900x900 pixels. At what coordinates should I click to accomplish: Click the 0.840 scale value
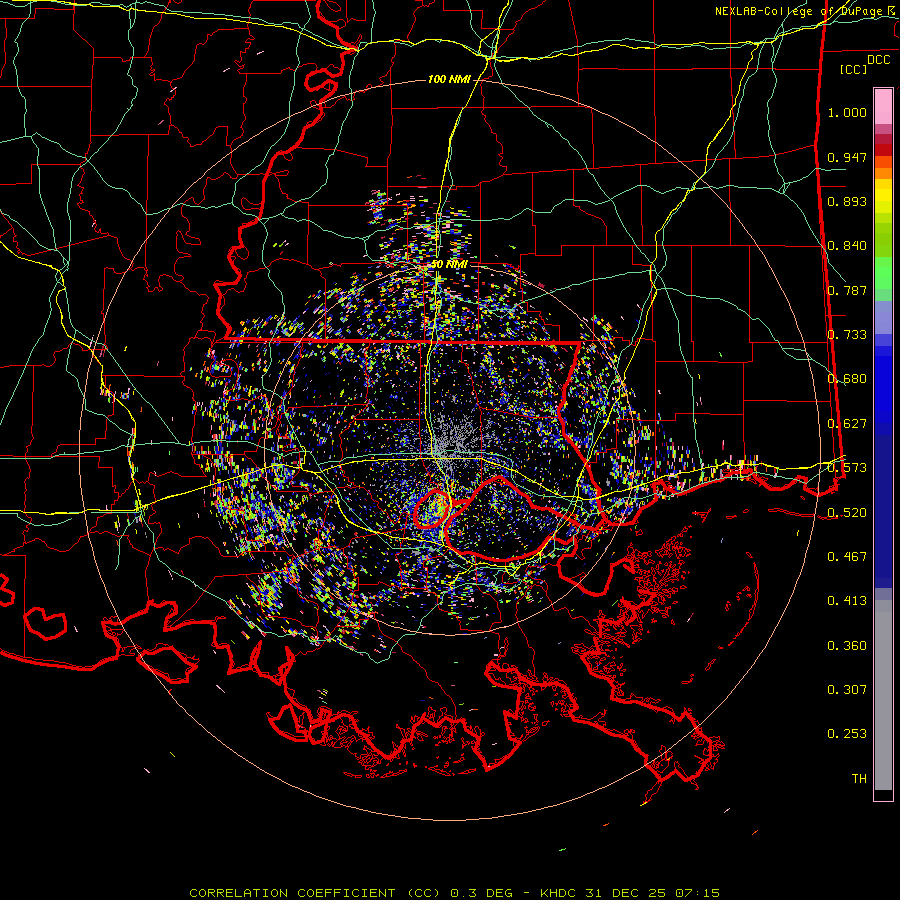(847, 246)
